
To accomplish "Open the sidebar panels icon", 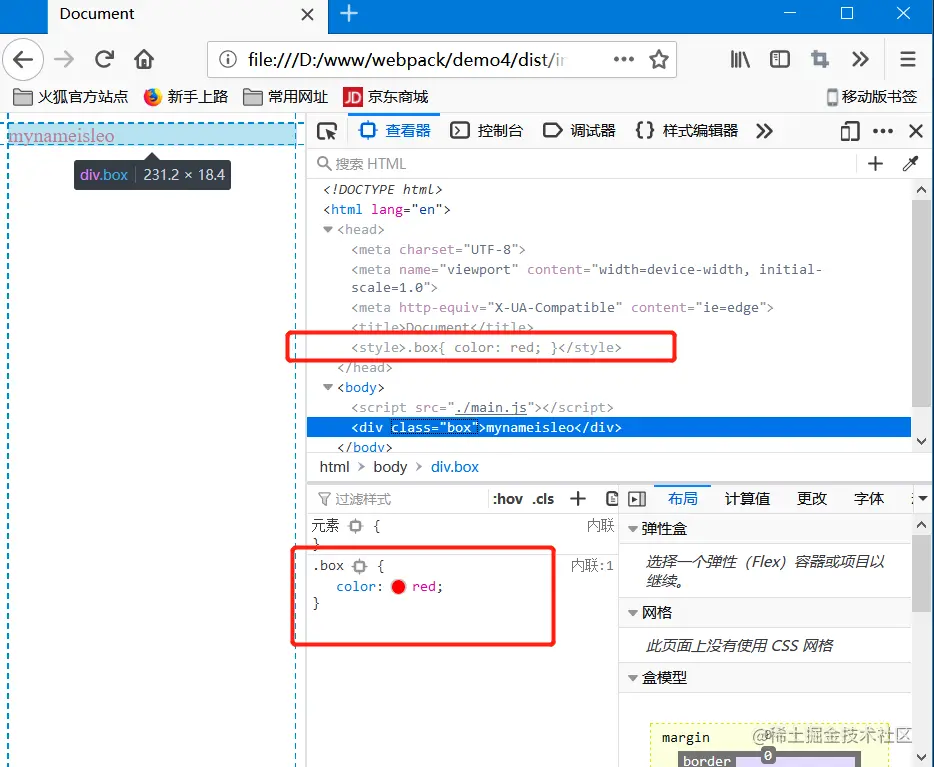I will tap(780, 60).
